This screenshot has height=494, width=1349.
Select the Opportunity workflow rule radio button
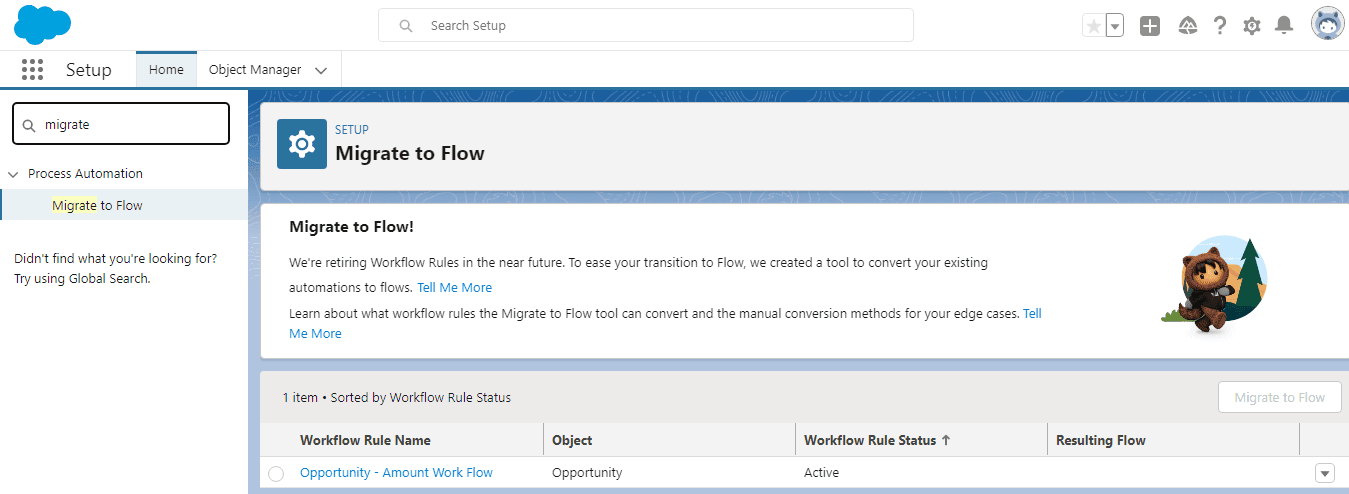[276, 473]
